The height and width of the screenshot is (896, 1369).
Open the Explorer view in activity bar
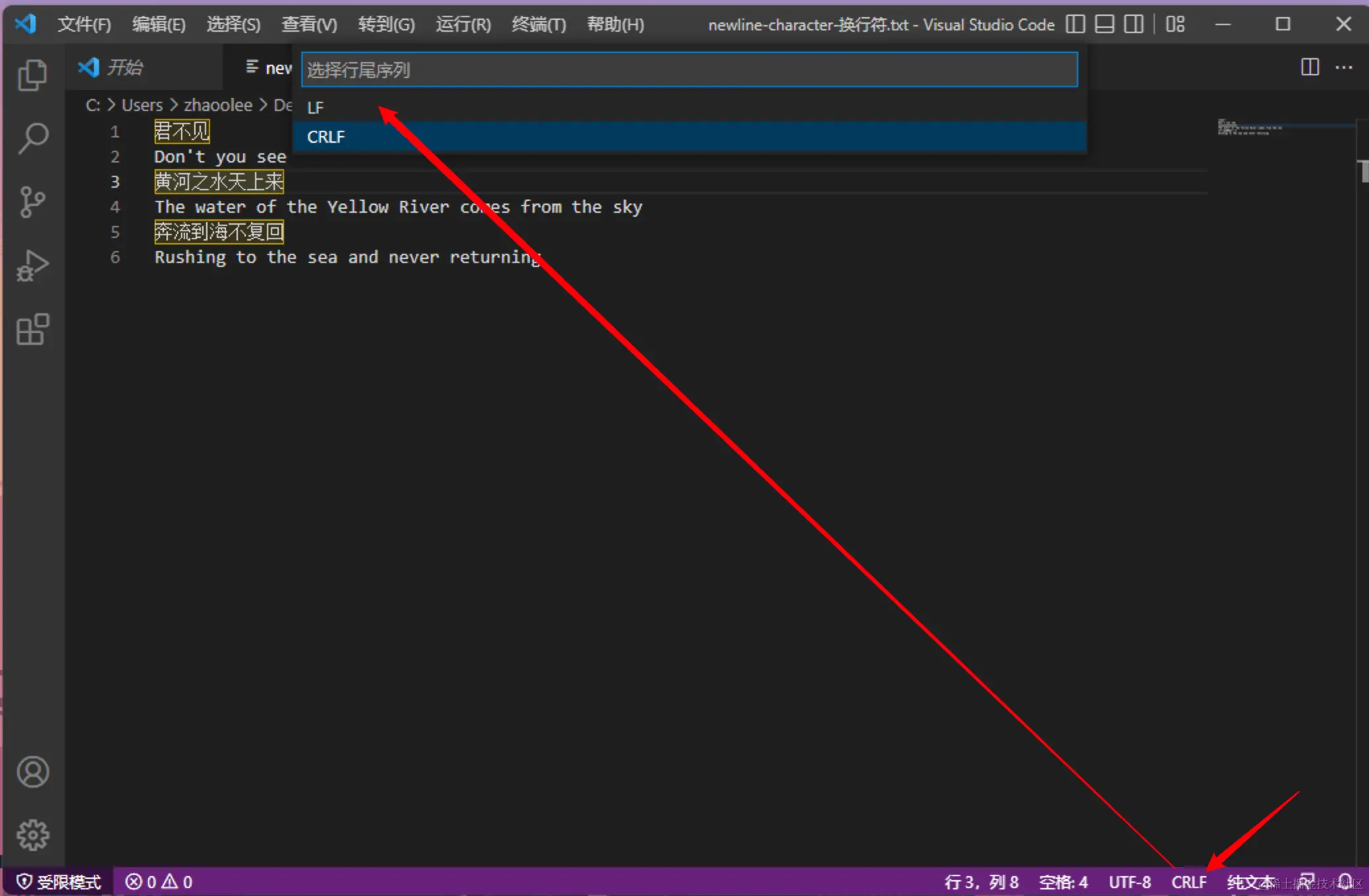click(32, 75)
